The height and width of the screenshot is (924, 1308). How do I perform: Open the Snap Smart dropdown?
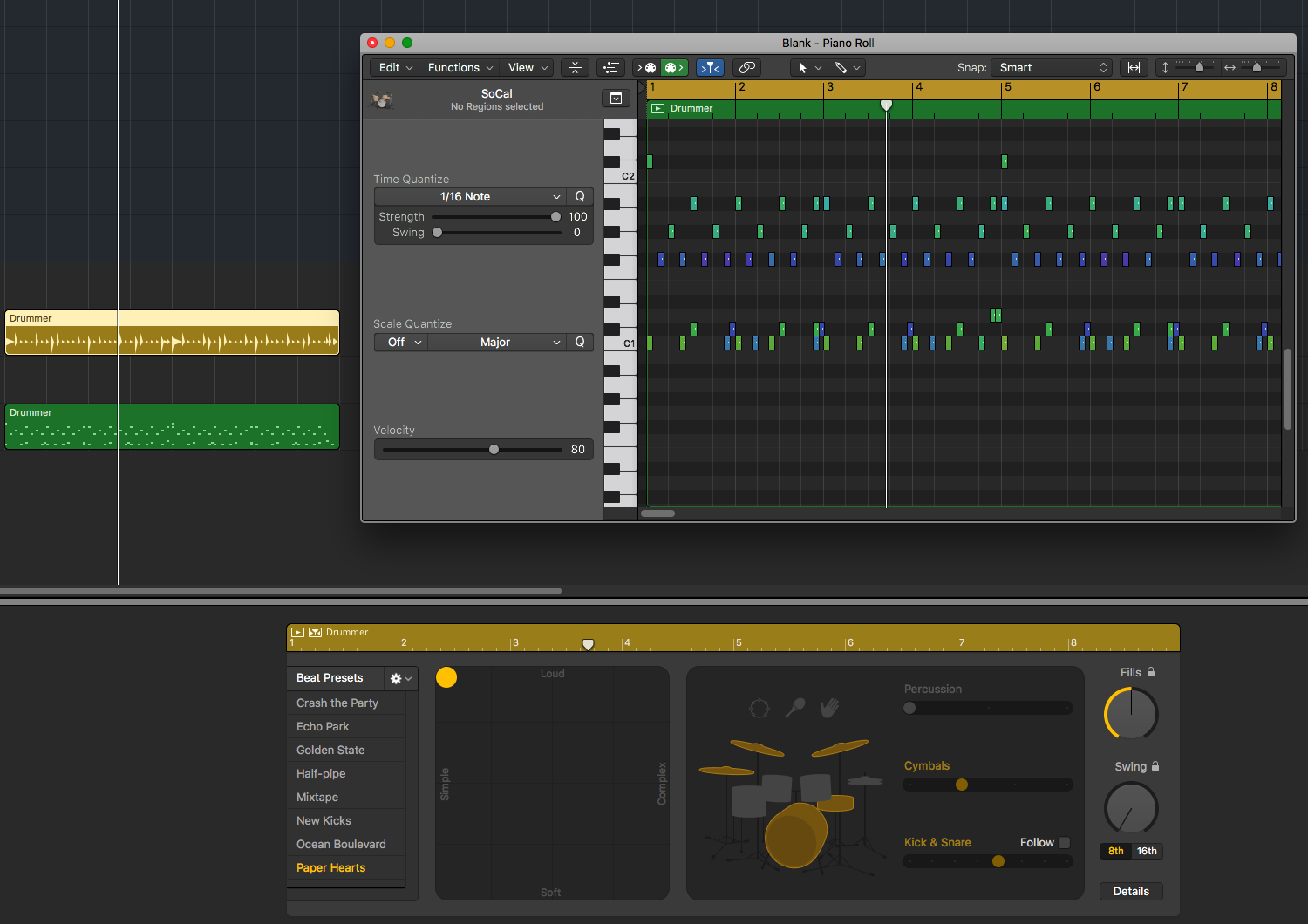(1053, 68)
